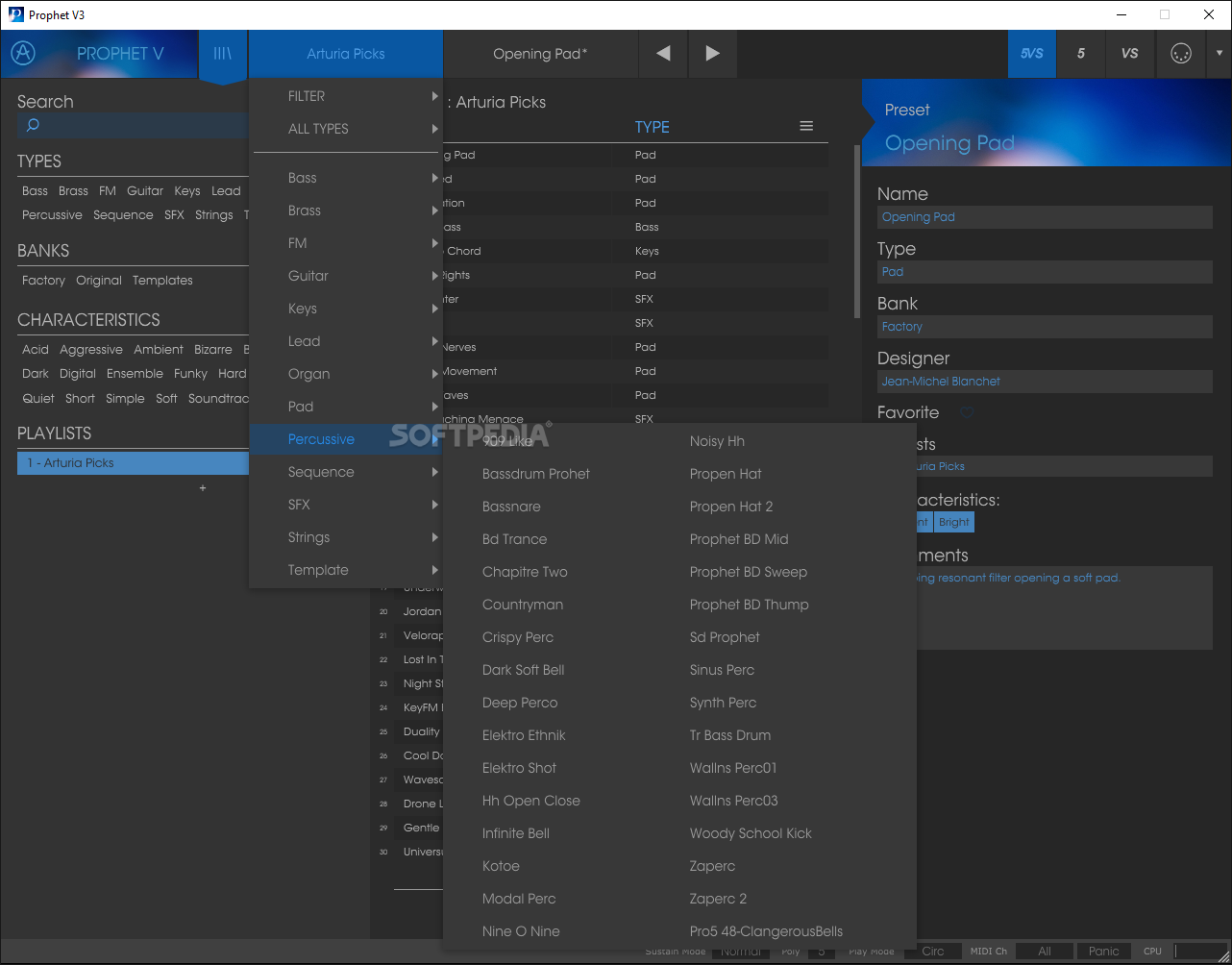The height and width of the screenshot is (965, 1232).
Task: Open the SFX menu entry
Action: pos(346,505)
